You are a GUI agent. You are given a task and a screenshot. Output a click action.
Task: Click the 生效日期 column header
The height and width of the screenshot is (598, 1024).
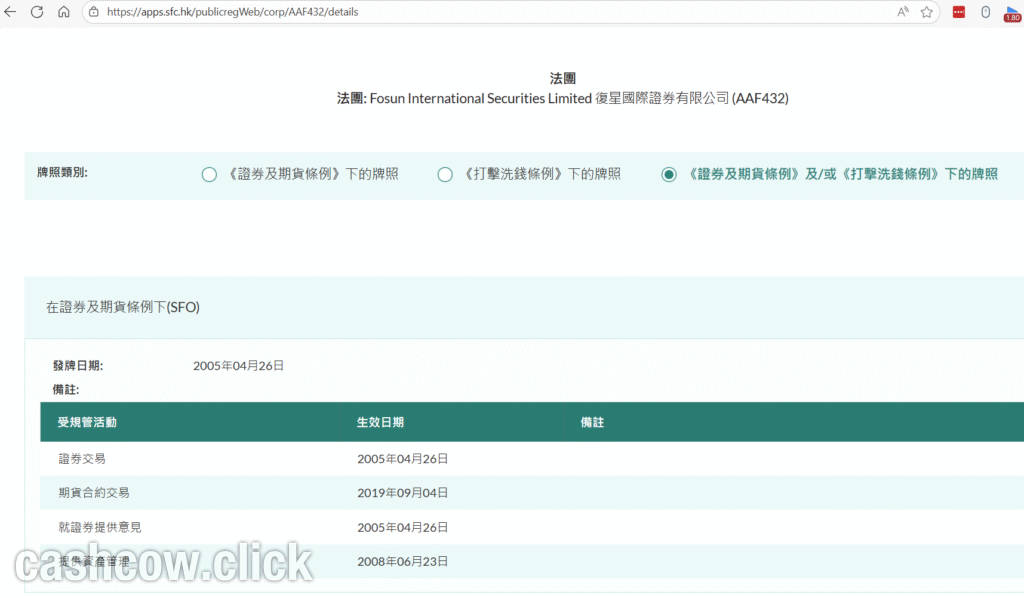(x=380, y=422)
